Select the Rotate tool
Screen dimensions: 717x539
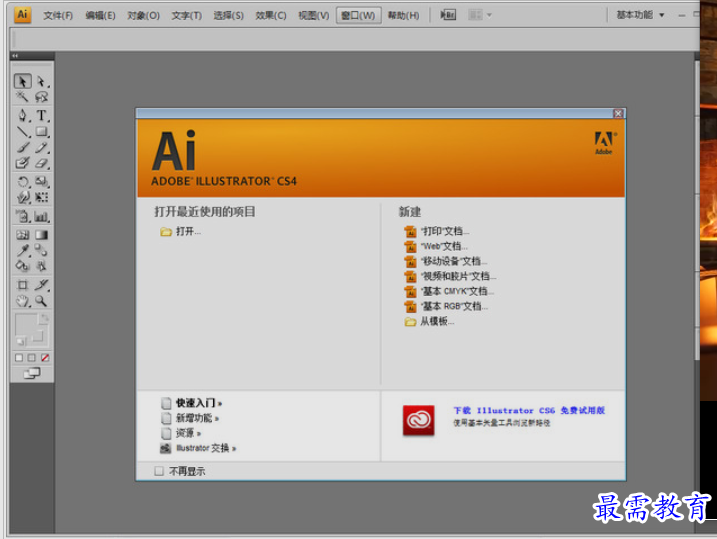(22, 181)
